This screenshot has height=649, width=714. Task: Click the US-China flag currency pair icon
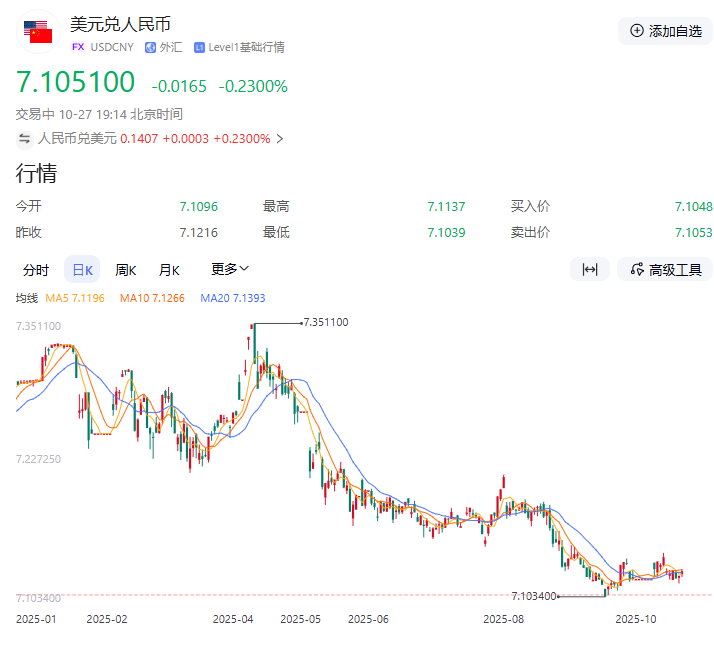point(38,32)
